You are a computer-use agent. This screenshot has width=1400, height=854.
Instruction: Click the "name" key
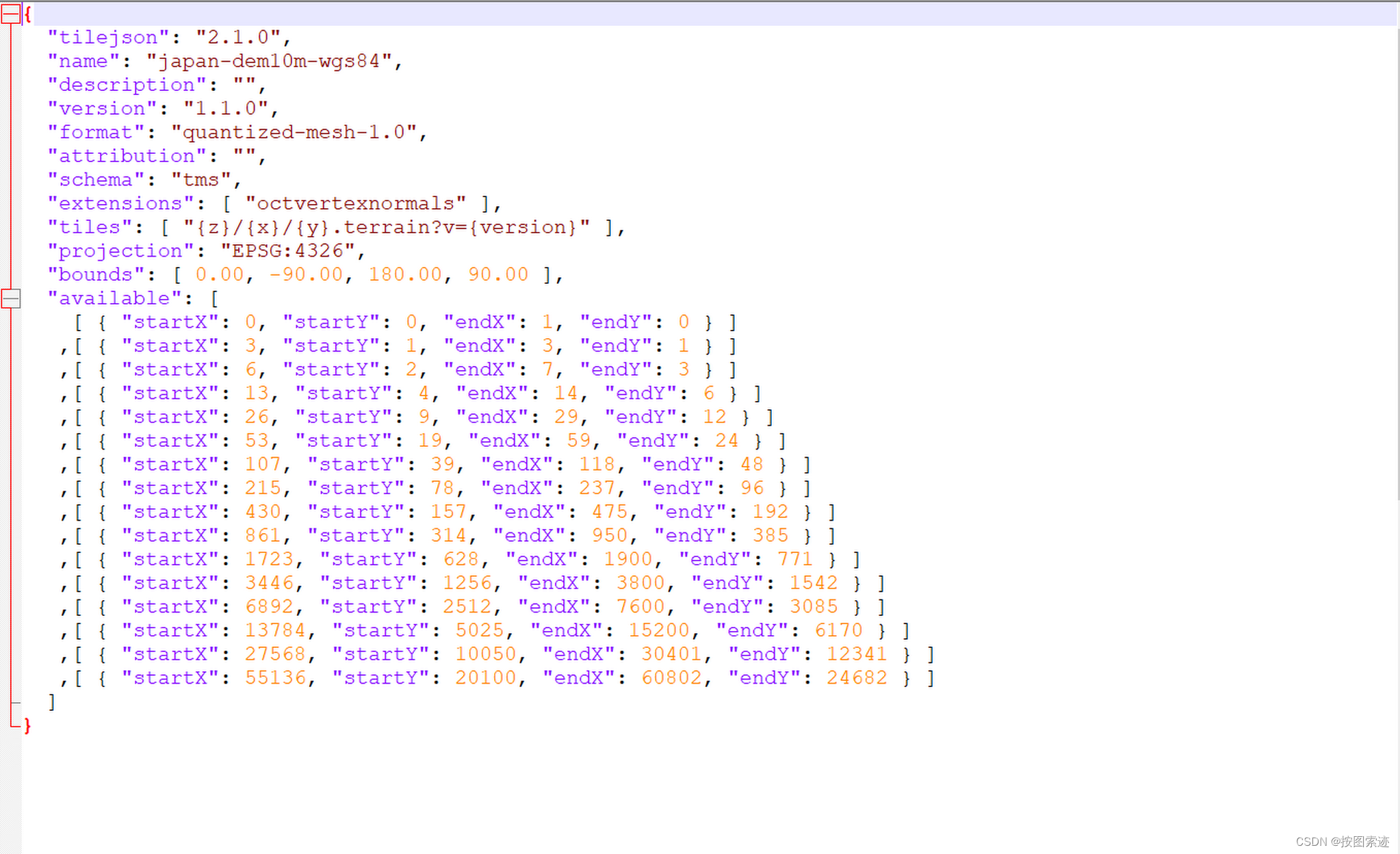83,62
